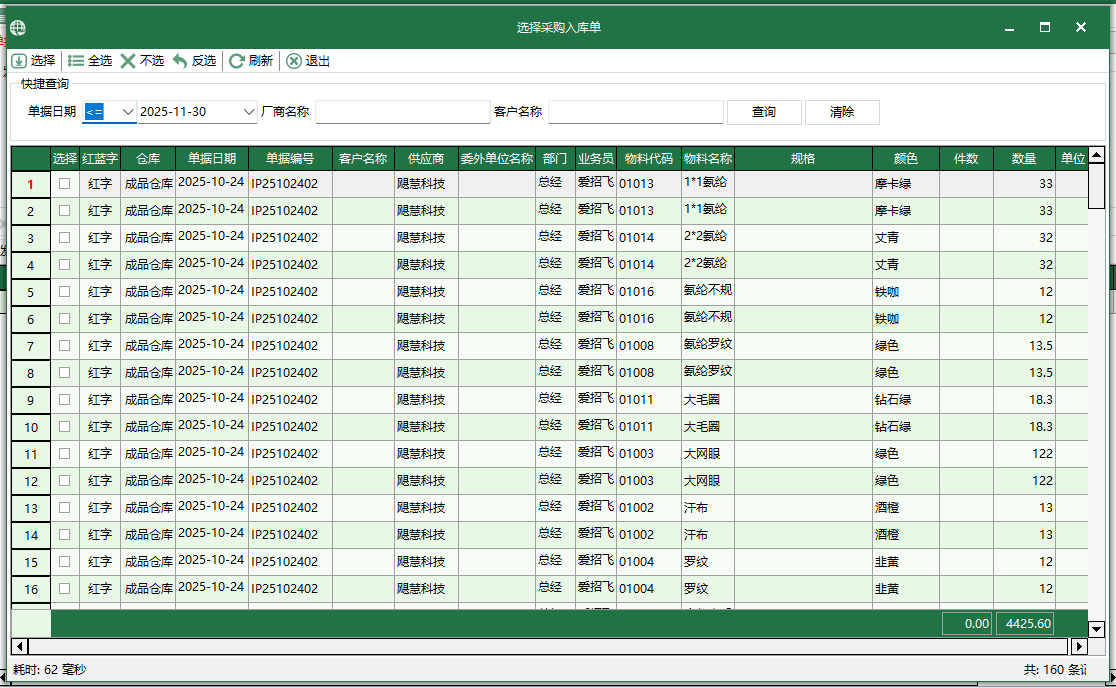The height and width of the screenshot is (688, 1116).
Task: Open the date comparison operator dropdown
Action: (127, 112)
